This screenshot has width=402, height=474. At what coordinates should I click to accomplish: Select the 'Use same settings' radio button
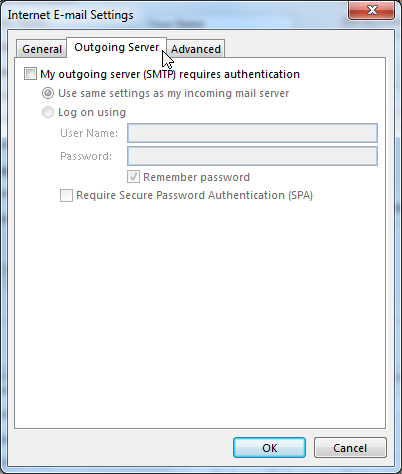(x=48, y=93)
